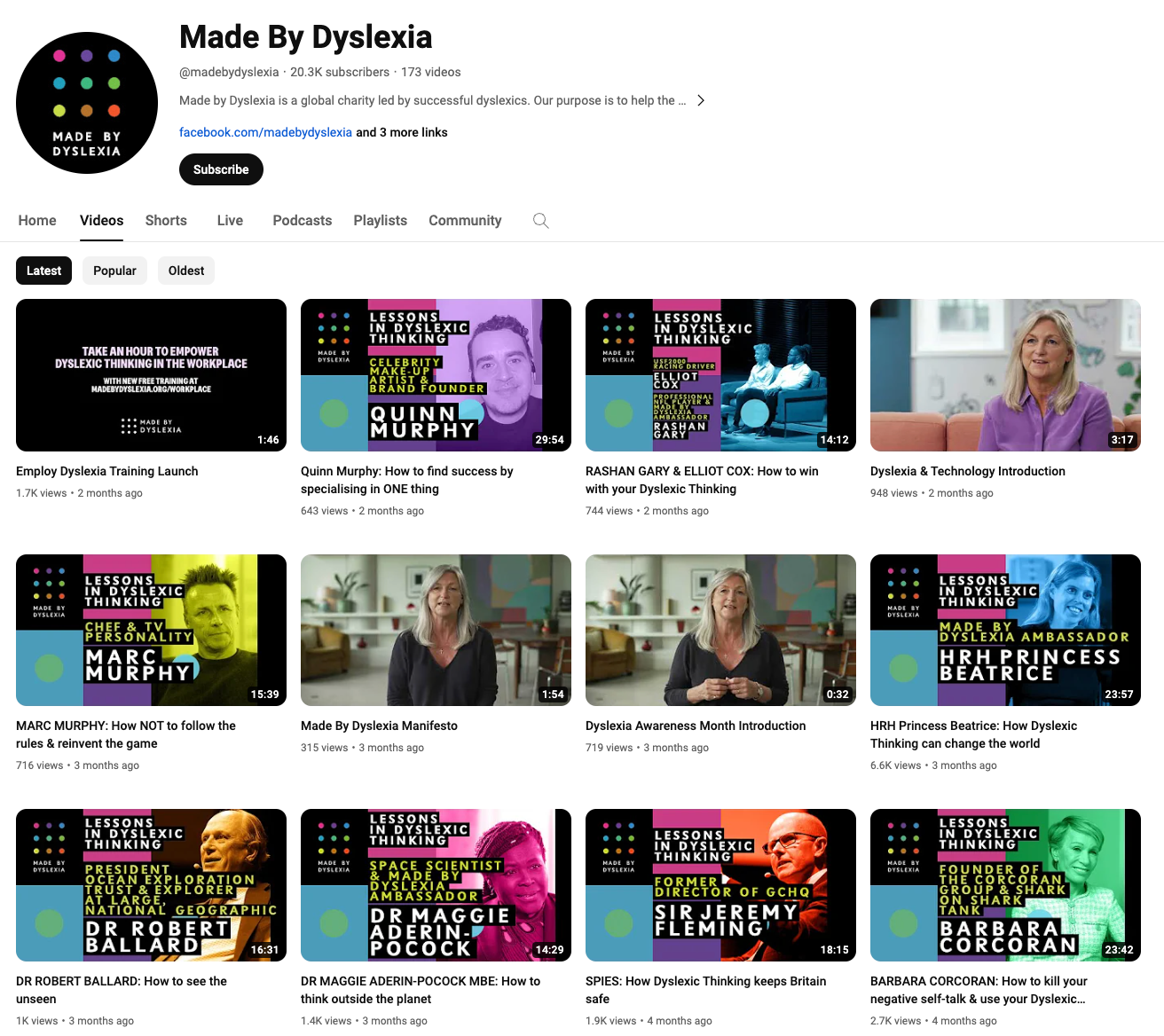The image size is (1164, 1036).
Task: Click the Made By Dyslexia channel avatar
Action: 87,103
